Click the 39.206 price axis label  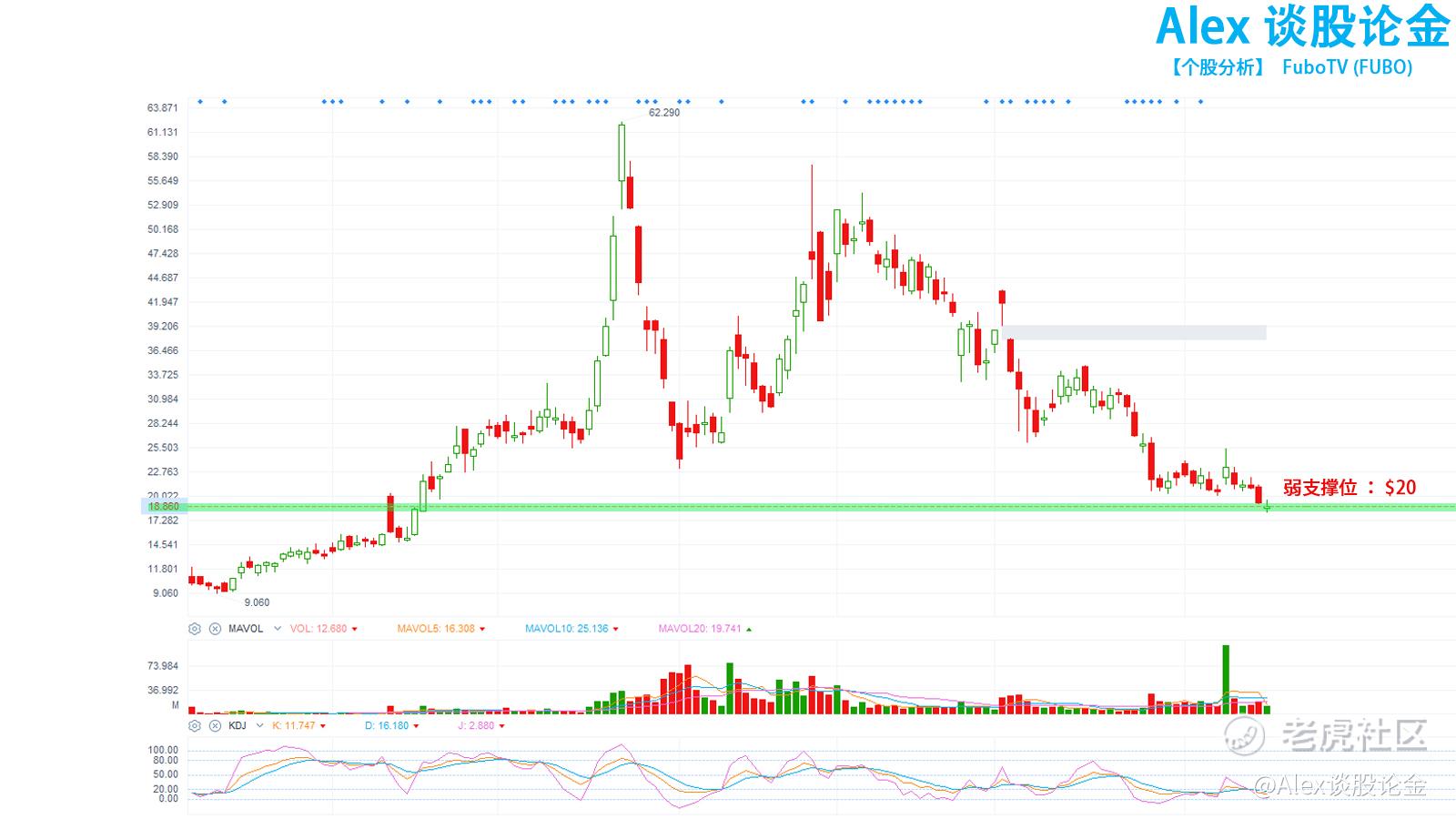(x=163, y=327)
